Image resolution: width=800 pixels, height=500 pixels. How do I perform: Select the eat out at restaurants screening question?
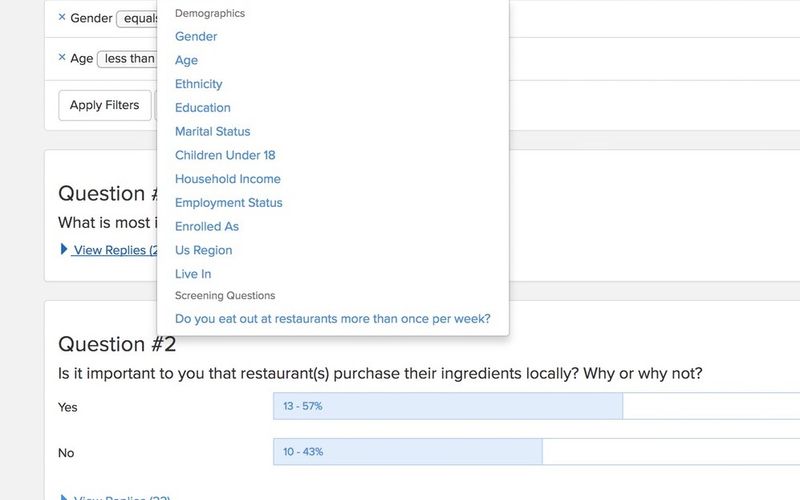pyautogui.click(x=333, y=319)
